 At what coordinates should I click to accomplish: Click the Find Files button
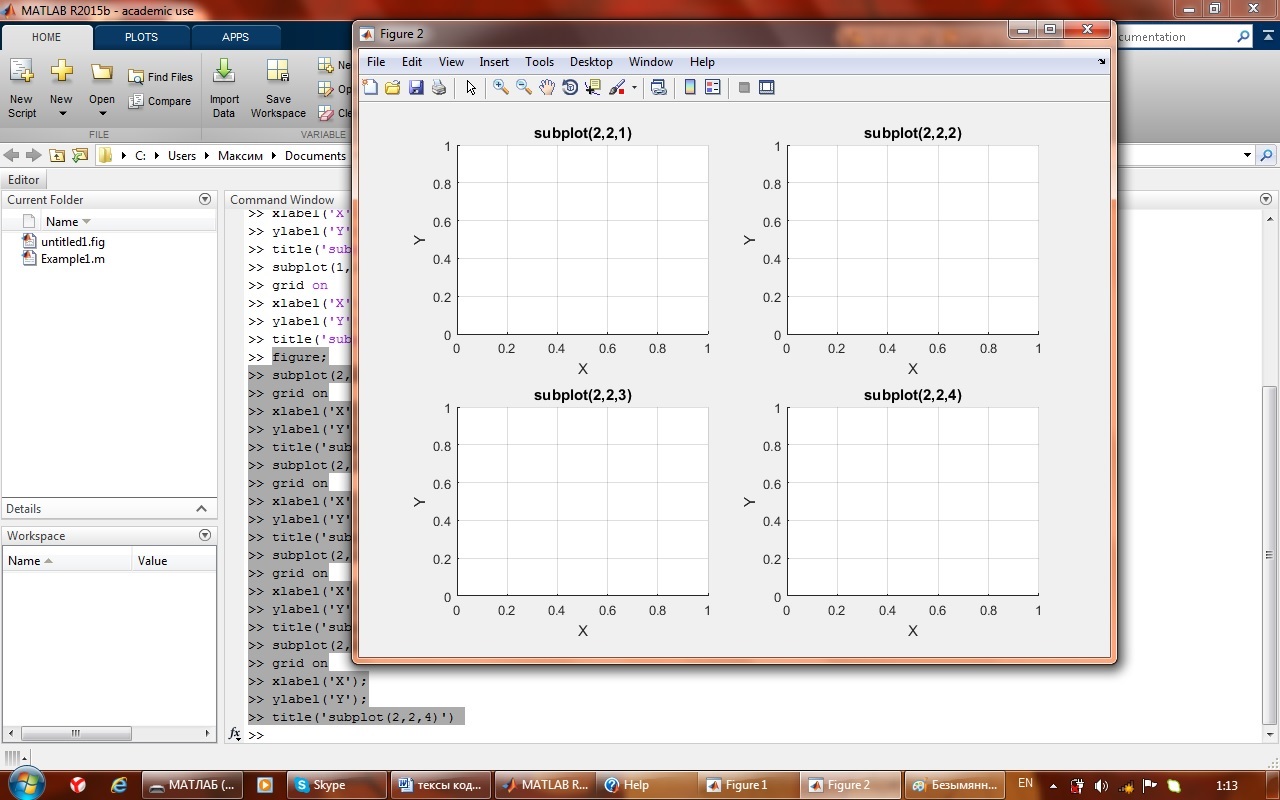coord(161,77)
